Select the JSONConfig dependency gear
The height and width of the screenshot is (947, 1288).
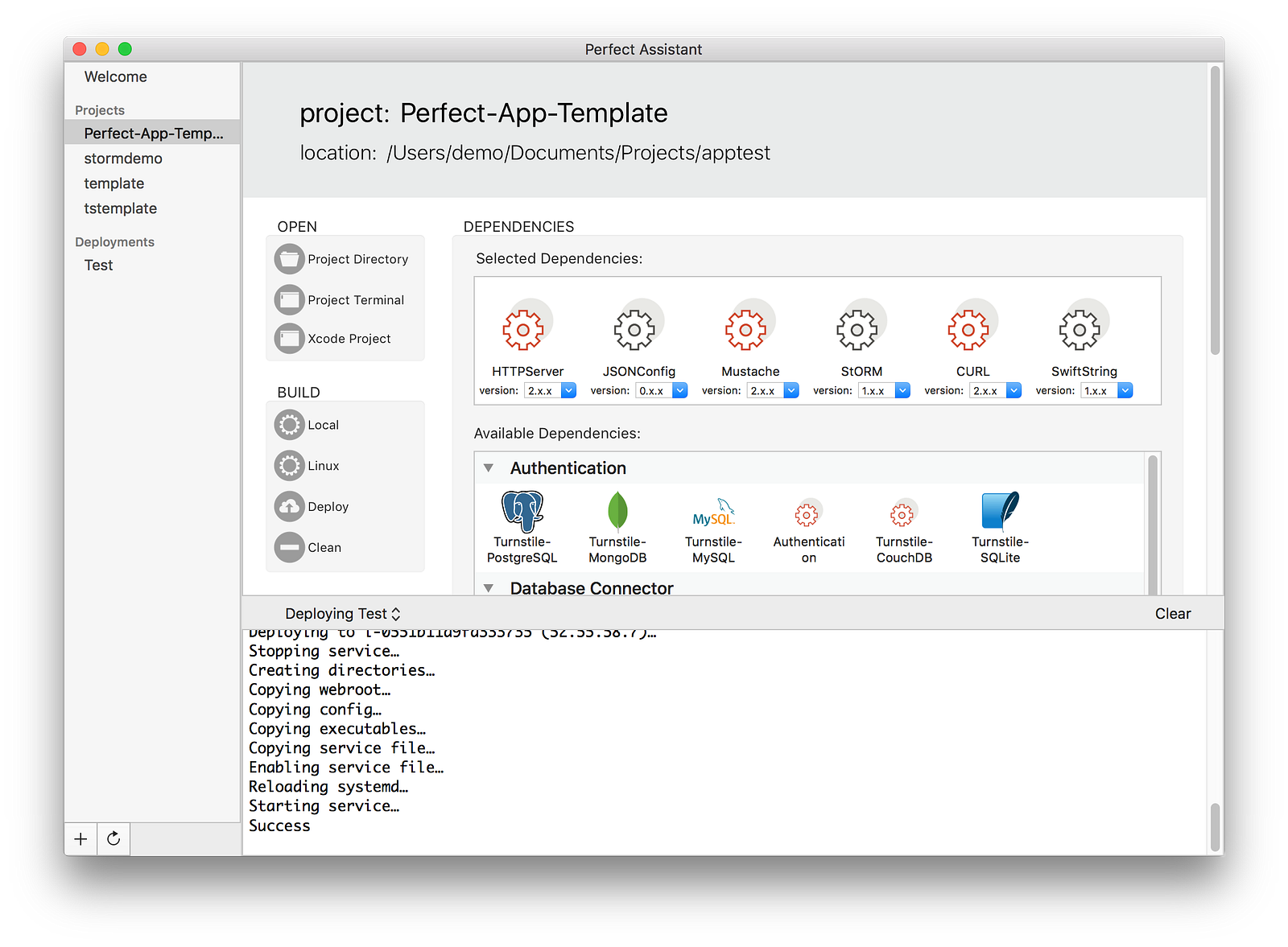click(634, 330)
